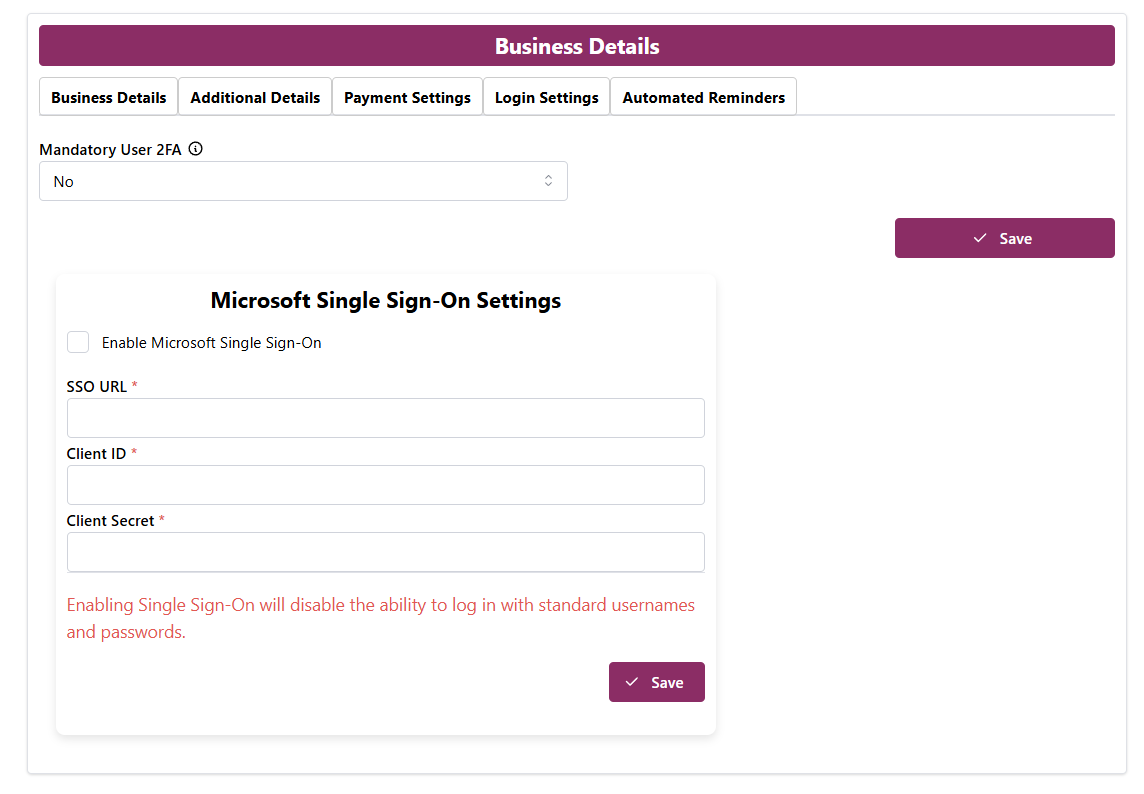Click the checkmark icon on the top Save button
This screenshot has height=794, width=1144.
[980, 238]
